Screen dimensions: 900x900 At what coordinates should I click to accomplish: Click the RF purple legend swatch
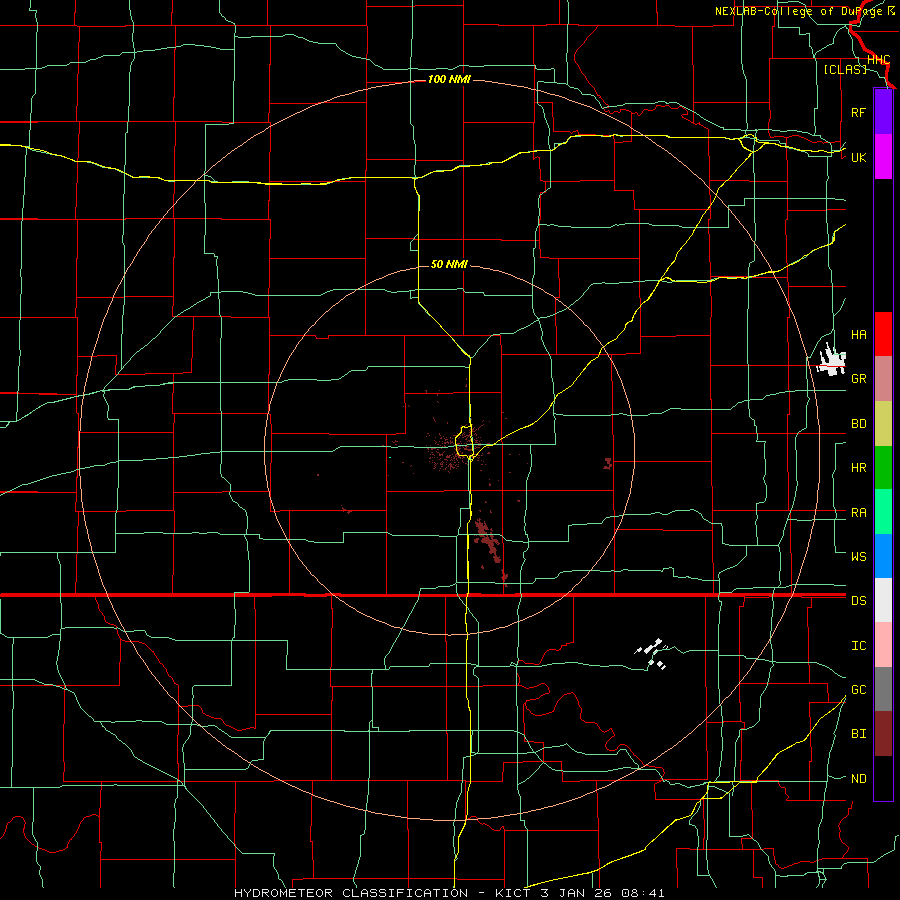(x=883, y=112)
